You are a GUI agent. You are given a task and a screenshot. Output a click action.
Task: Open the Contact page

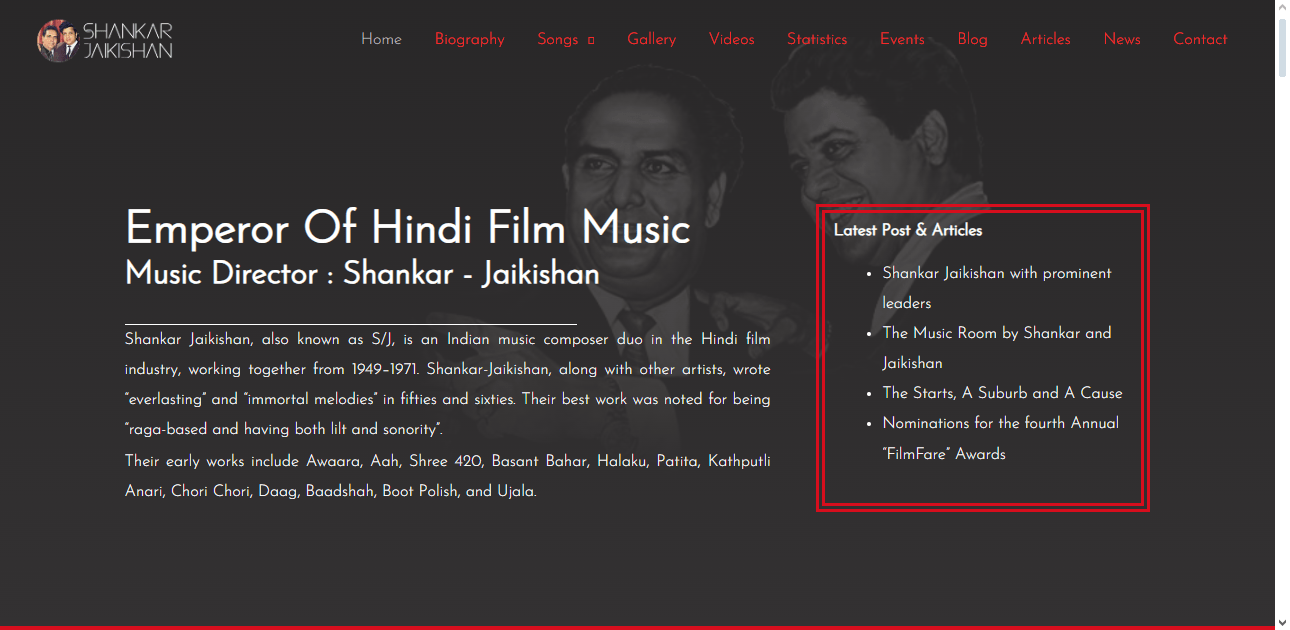click(1199, 39)
